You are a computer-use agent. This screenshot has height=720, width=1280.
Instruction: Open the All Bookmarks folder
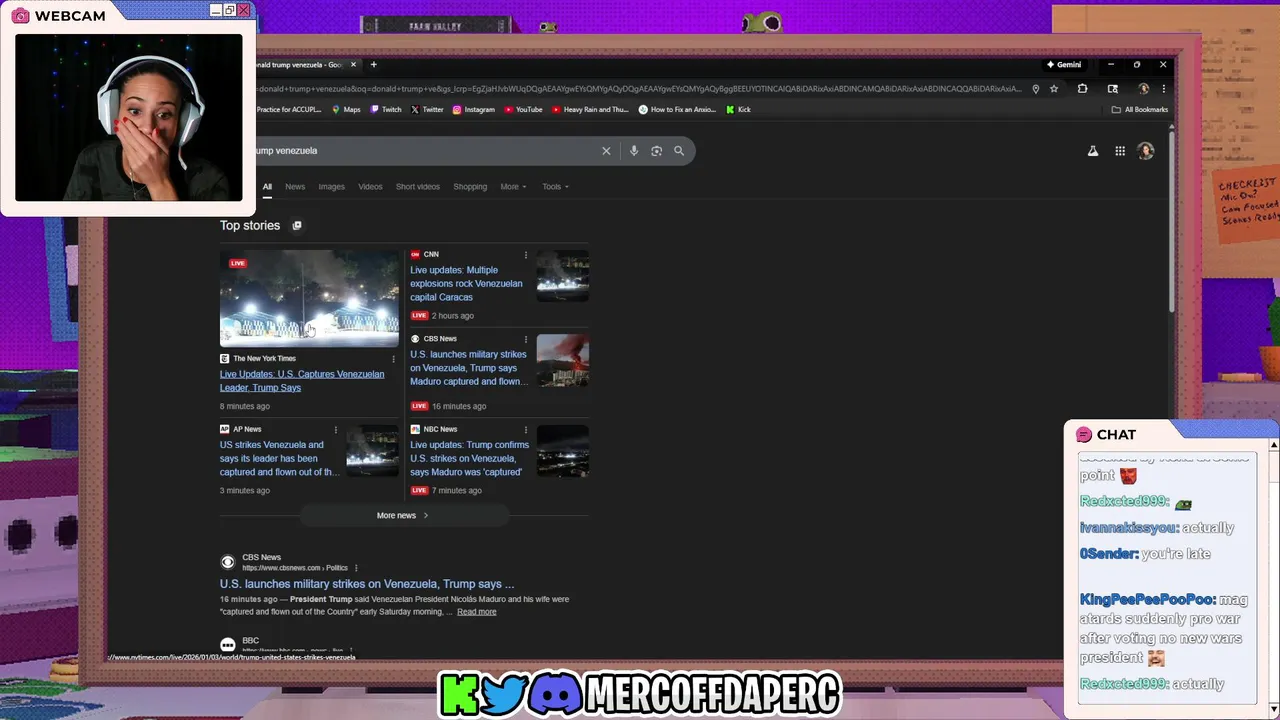[1140, 110]
